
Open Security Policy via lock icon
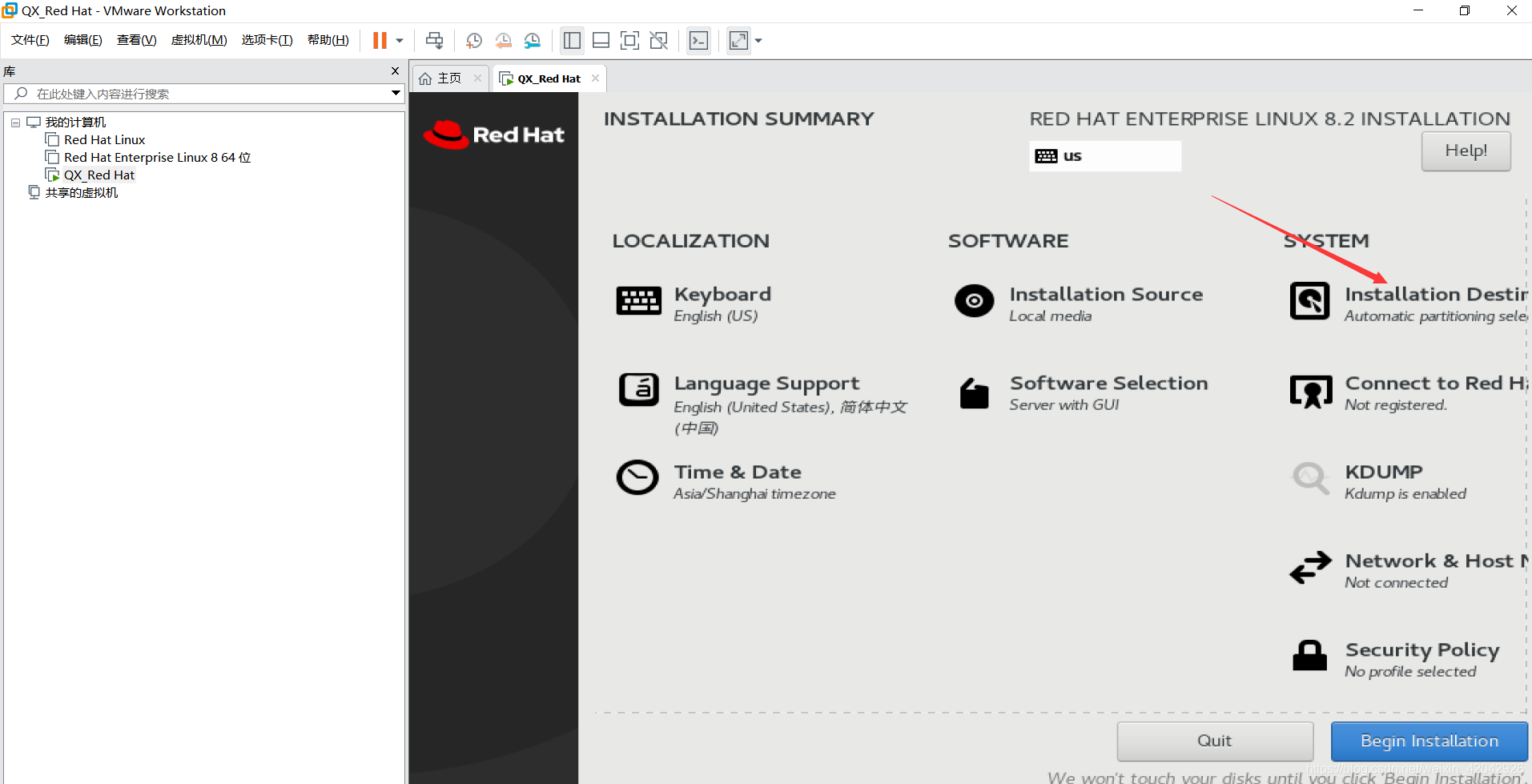[x=1310, y=655]
